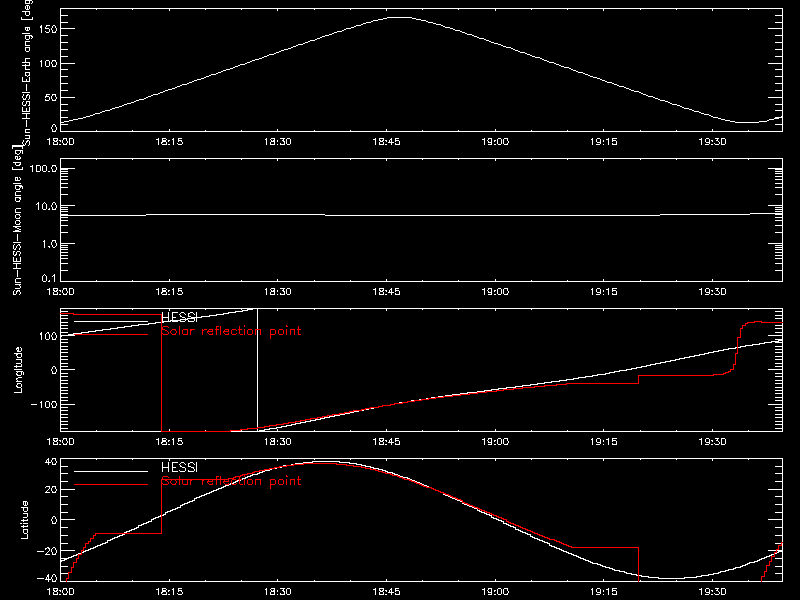Screen dimensions: 800x600
Task: Click the "0.1" tick on Moon angle plot
Action: coord(49,278)
